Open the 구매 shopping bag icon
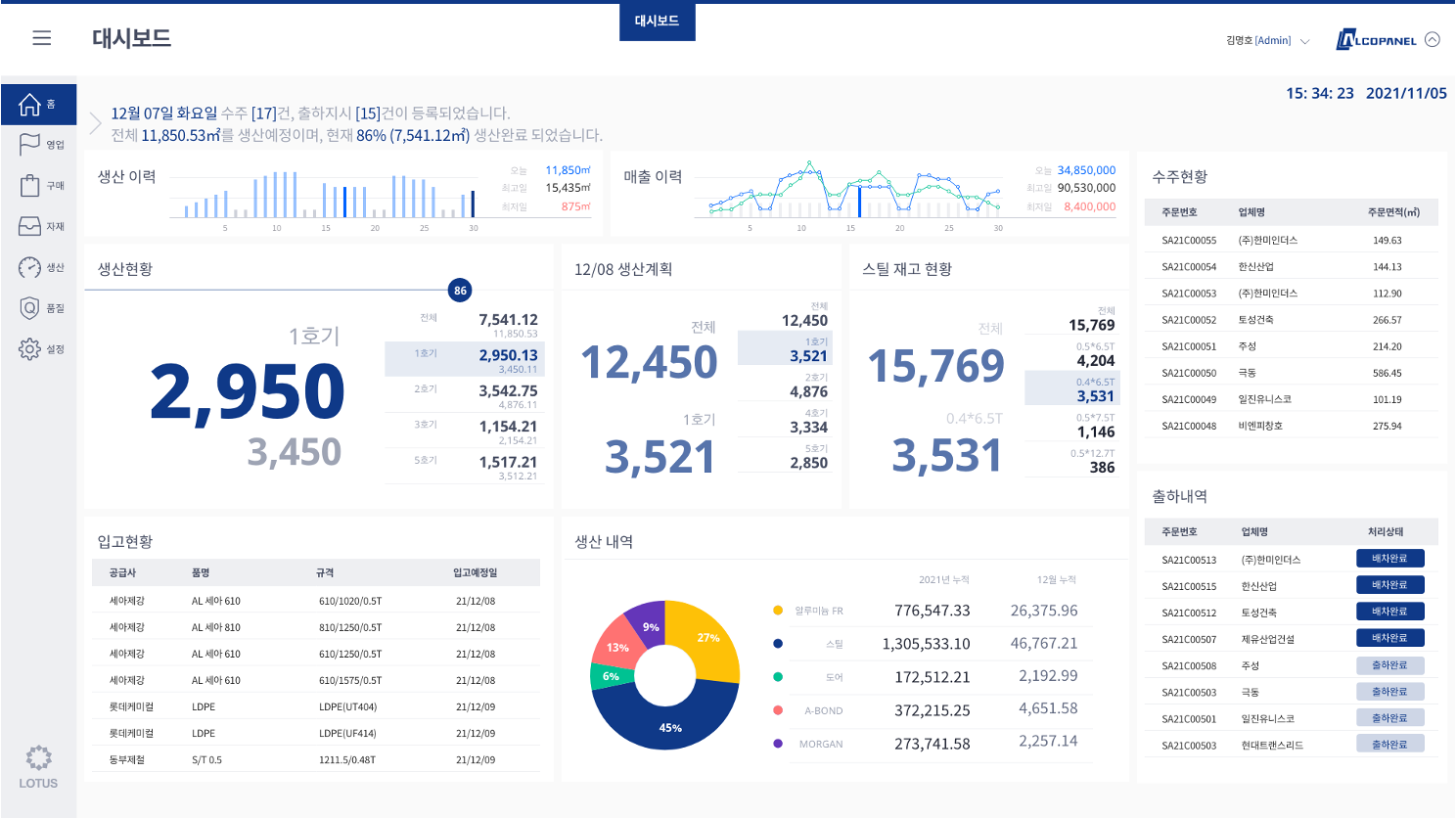Viewport: 1456px width, 818px height. [x=30, y=185]
